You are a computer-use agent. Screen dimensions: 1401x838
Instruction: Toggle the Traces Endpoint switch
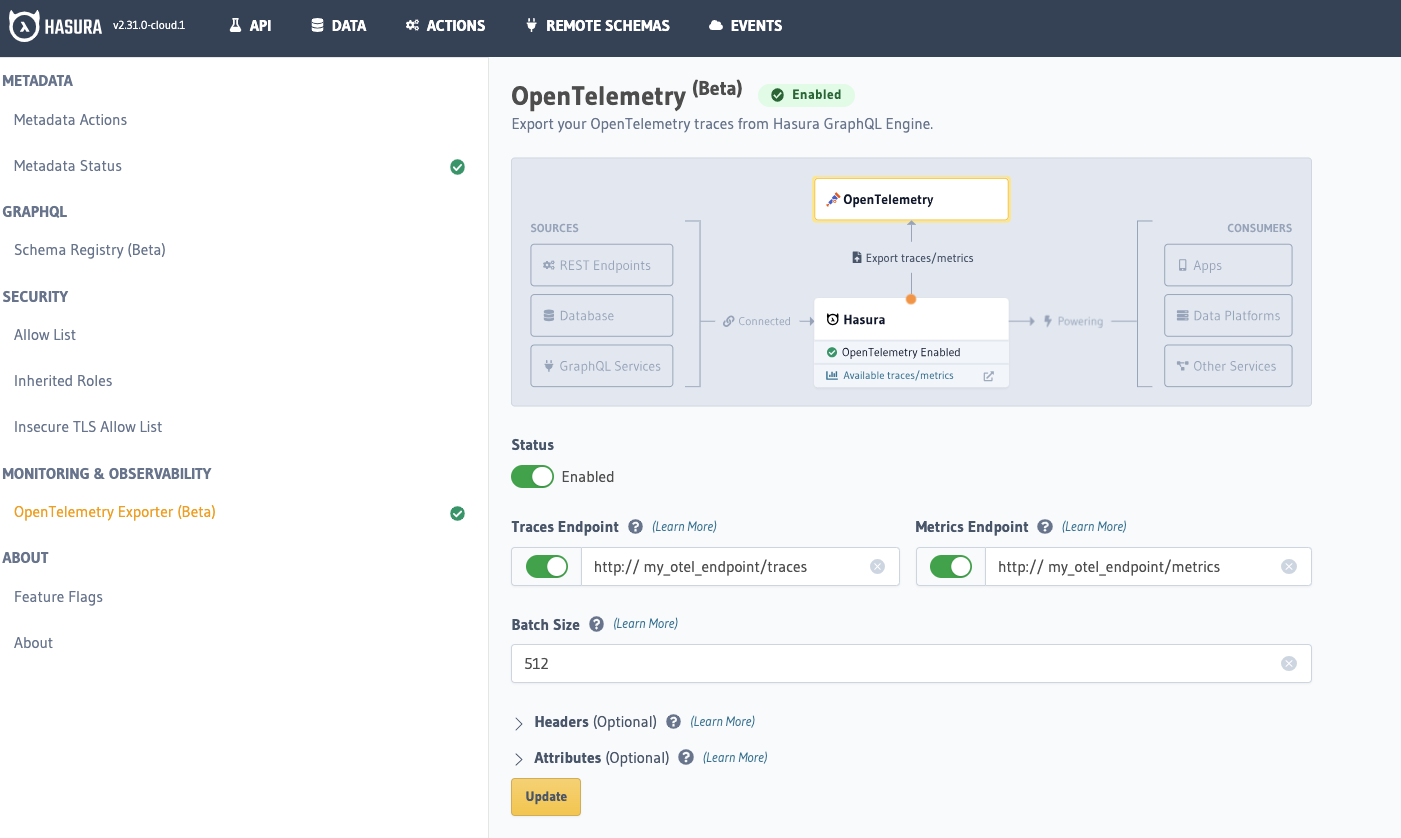547,567
